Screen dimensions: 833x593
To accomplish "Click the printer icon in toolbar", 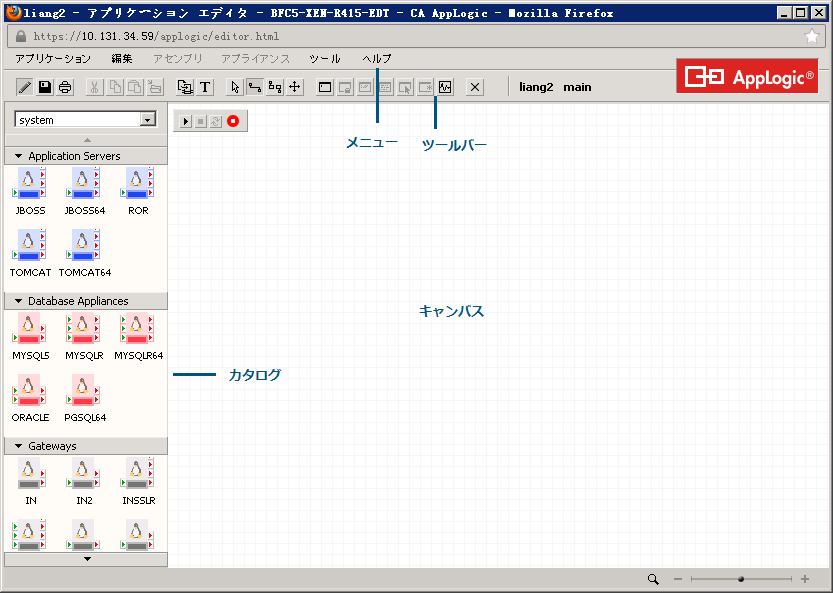I will tap(65, 87).
